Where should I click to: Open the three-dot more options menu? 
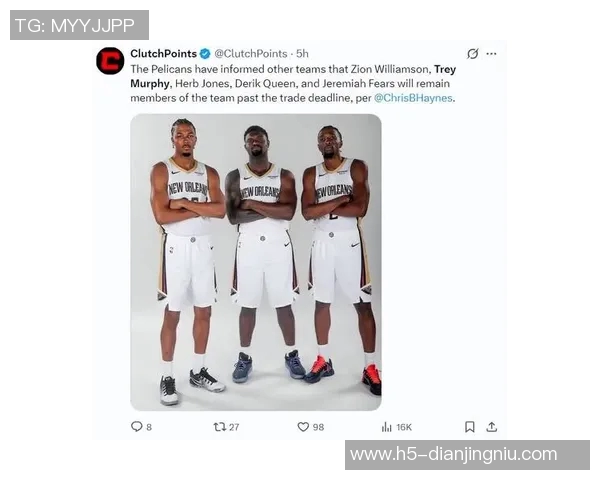[491, 54]
